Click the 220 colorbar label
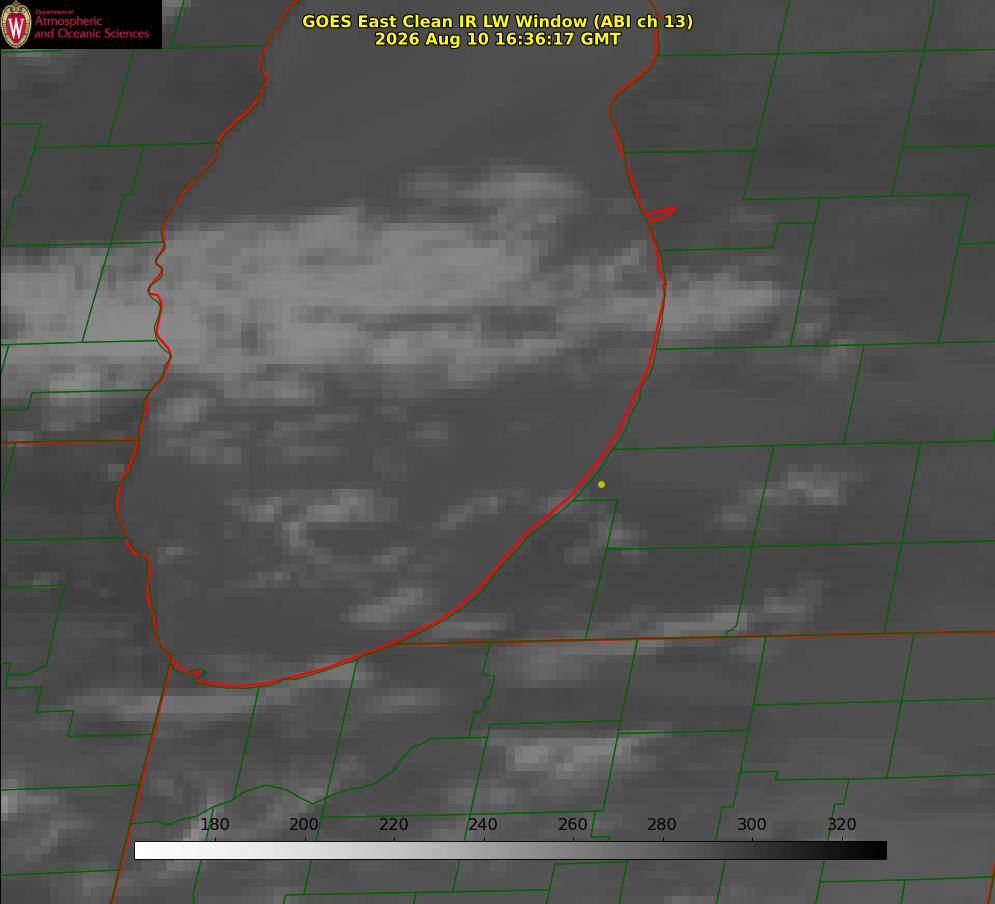 (393, 824)
